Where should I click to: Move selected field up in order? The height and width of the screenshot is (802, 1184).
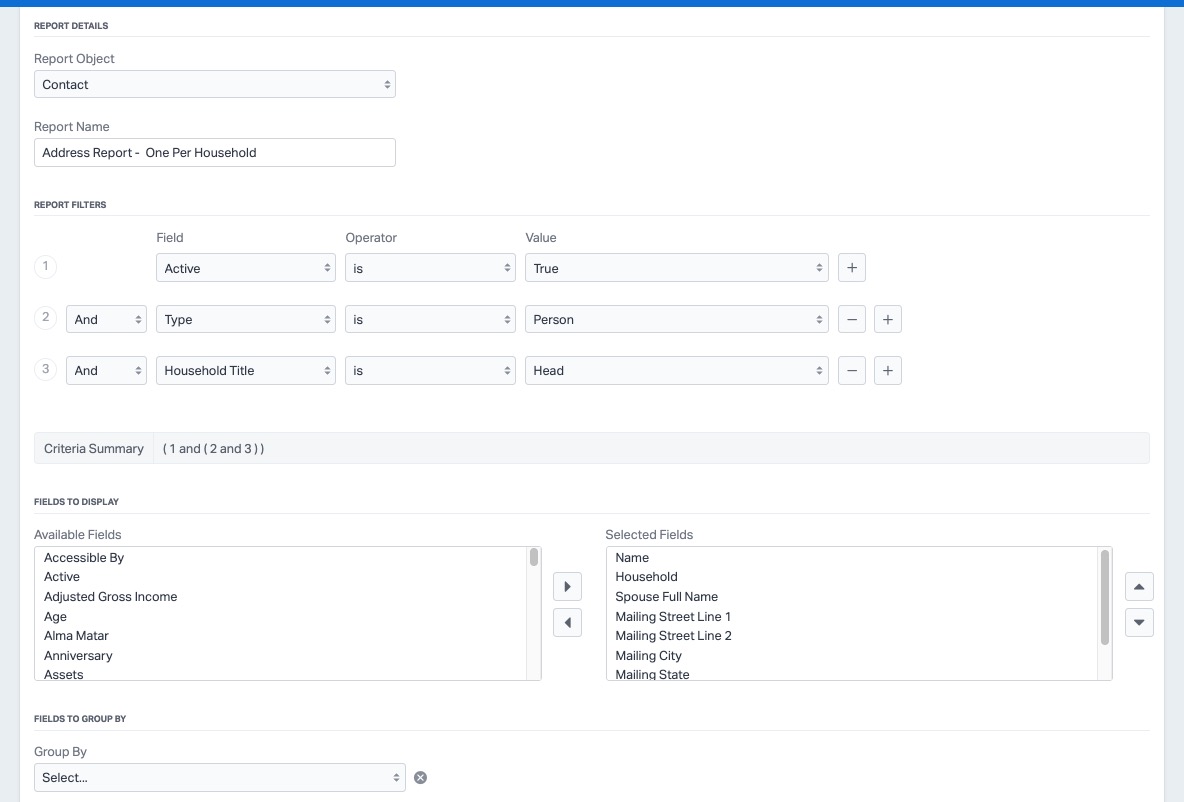(x=1139, y=586)
